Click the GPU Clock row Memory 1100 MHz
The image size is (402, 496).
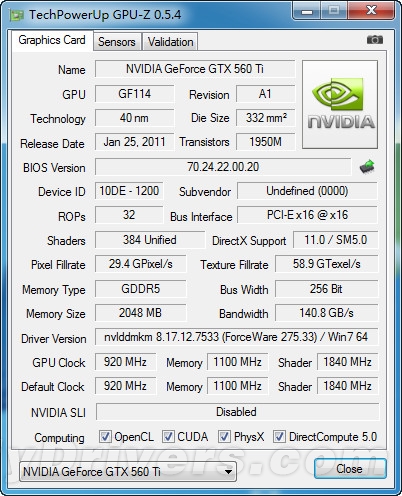(237, 362)
